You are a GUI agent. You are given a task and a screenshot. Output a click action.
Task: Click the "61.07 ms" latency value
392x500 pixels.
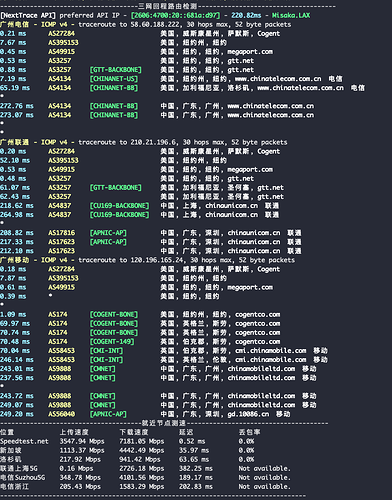pyautogui.click(x=15, y=187)
